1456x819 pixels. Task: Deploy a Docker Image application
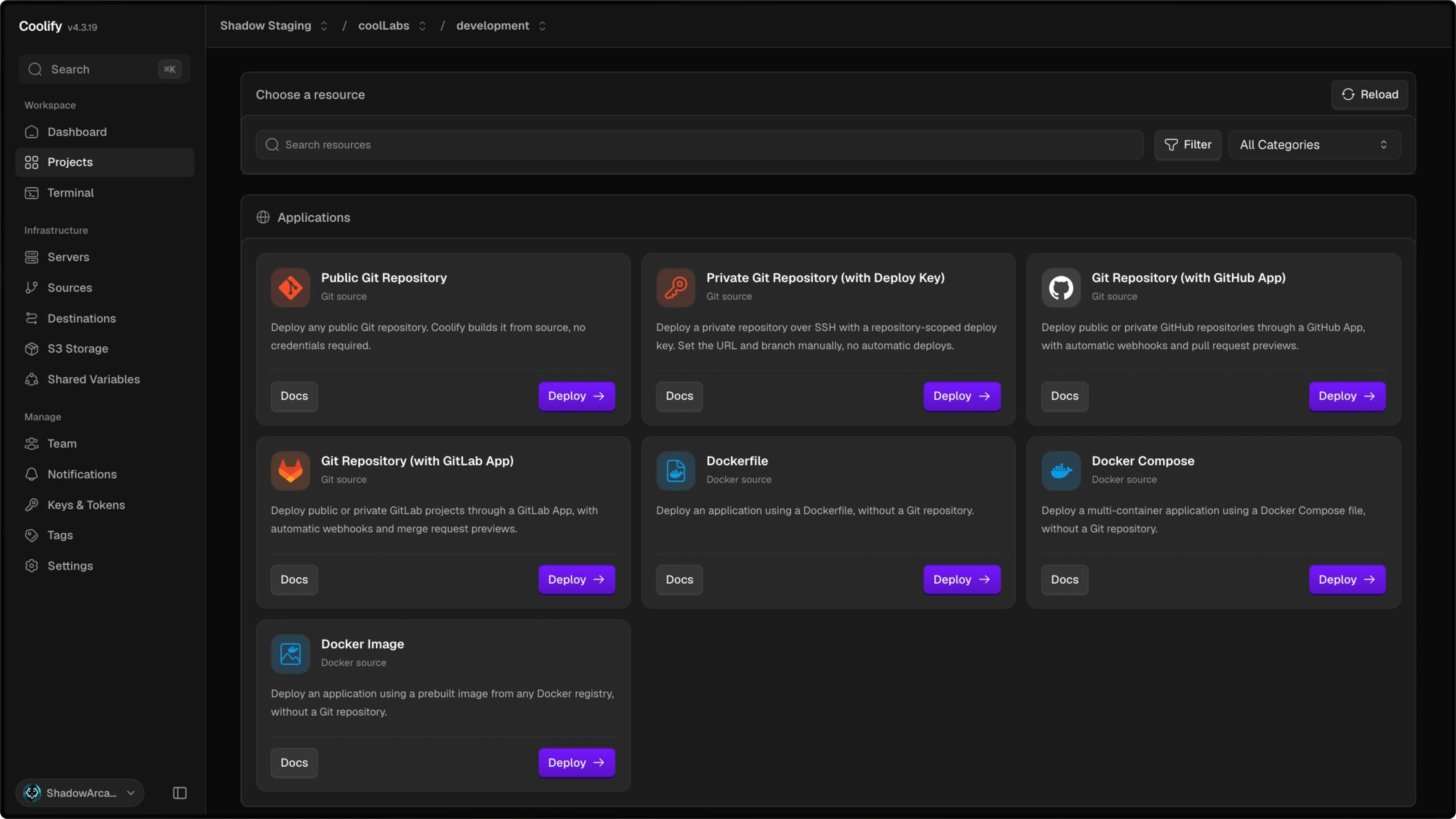(x=576, y=762)
